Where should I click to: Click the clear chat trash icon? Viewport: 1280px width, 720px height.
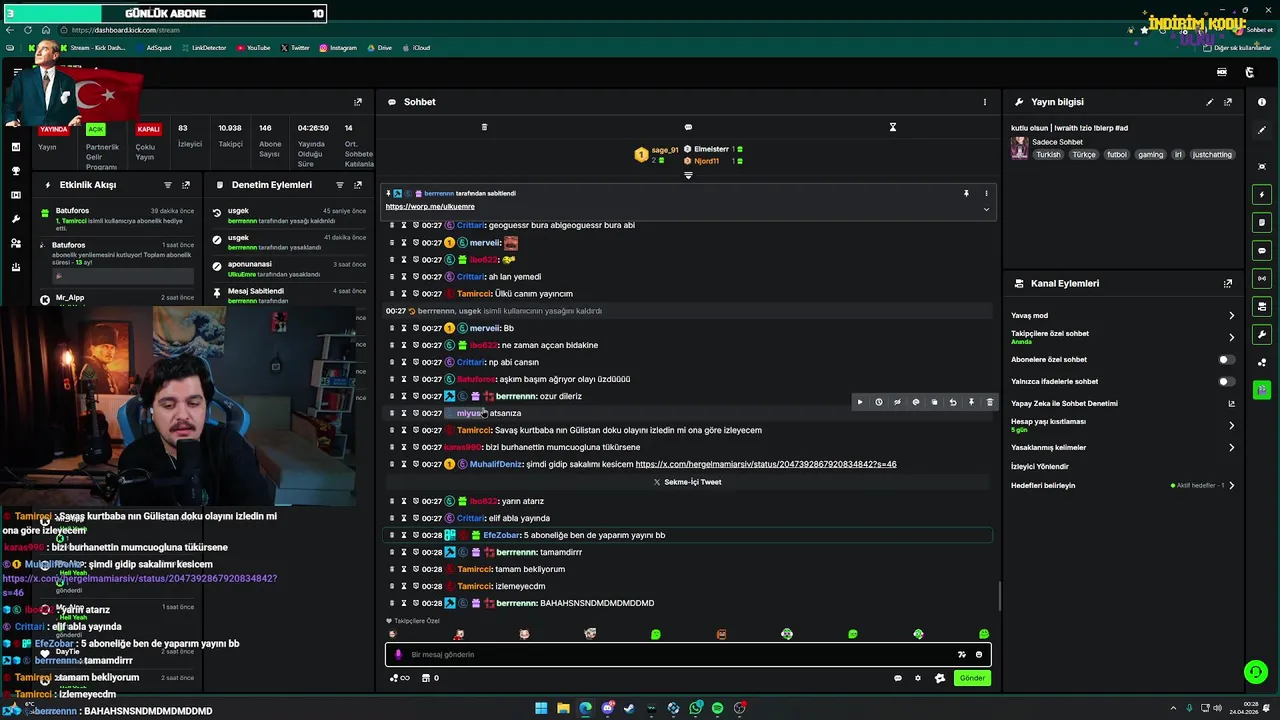pyautogui.click(x=484, y=127)
